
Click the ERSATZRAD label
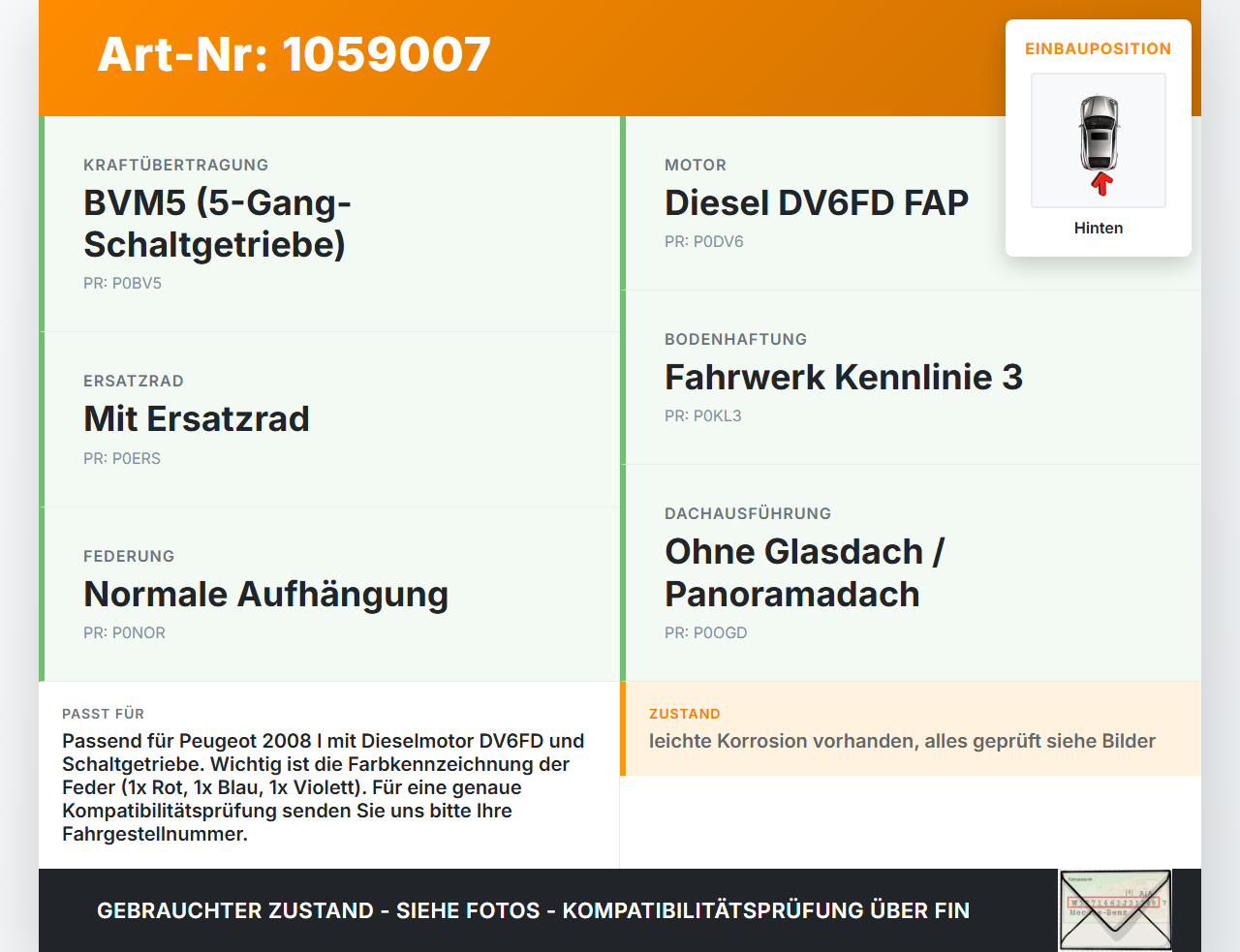click(134, 381)
